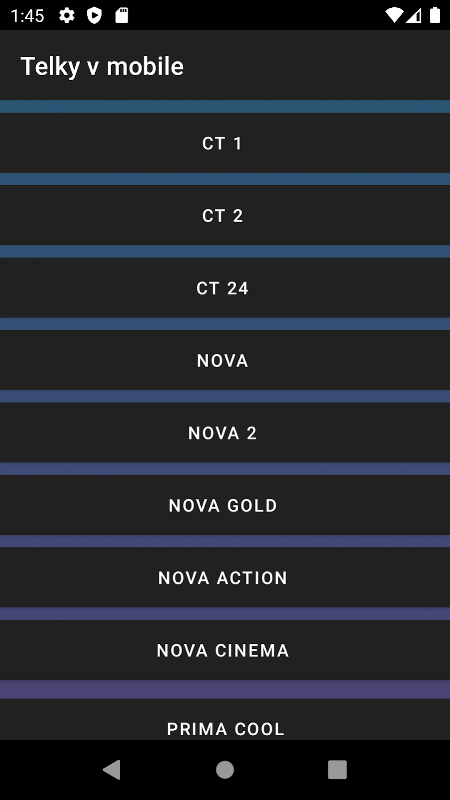Open the PRIMA COOL channel
The image size is (450, 800).
[225, 719]
